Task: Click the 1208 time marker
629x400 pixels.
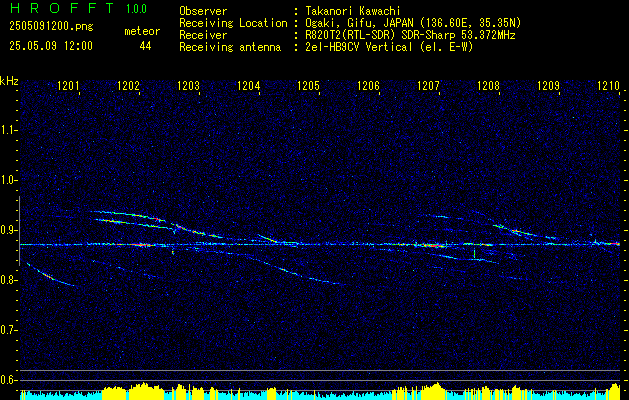Action: pos(489,86)
